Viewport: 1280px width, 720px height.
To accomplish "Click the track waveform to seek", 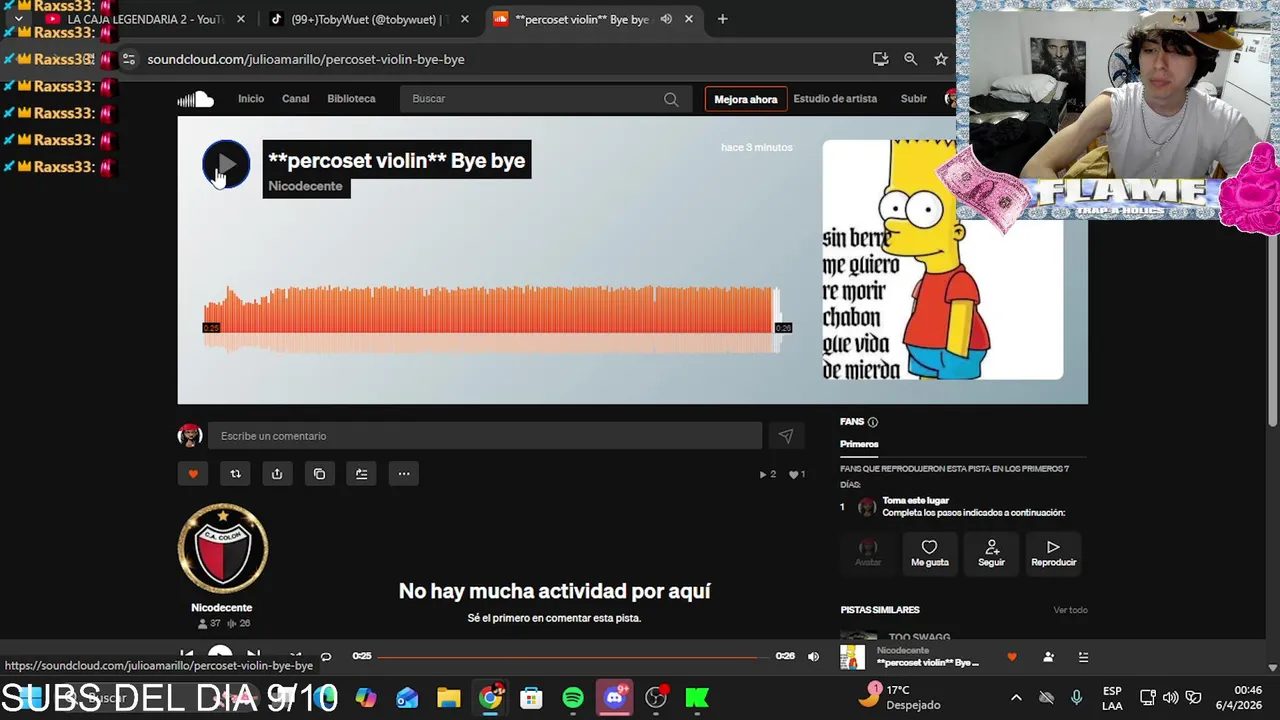I will [x=490, y=320].
